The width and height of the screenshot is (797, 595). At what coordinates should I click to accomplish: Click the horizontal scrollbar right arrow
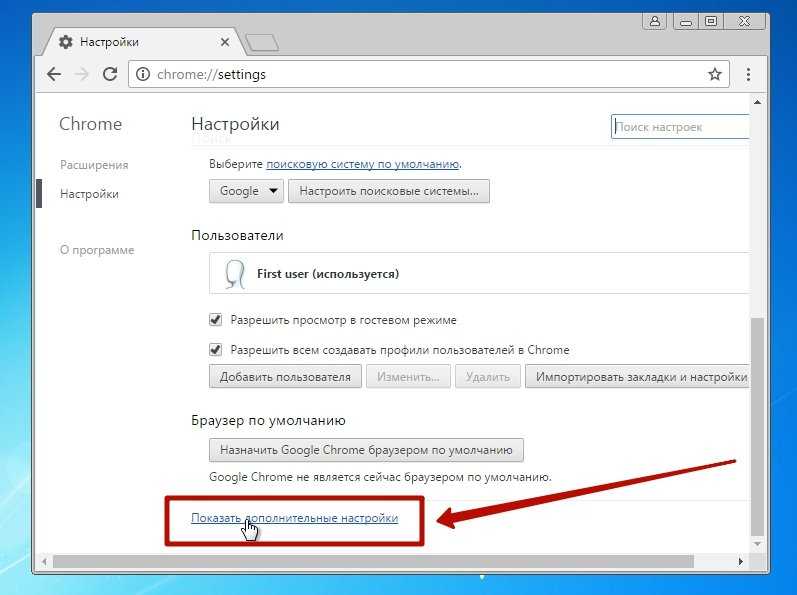[741, 561]
